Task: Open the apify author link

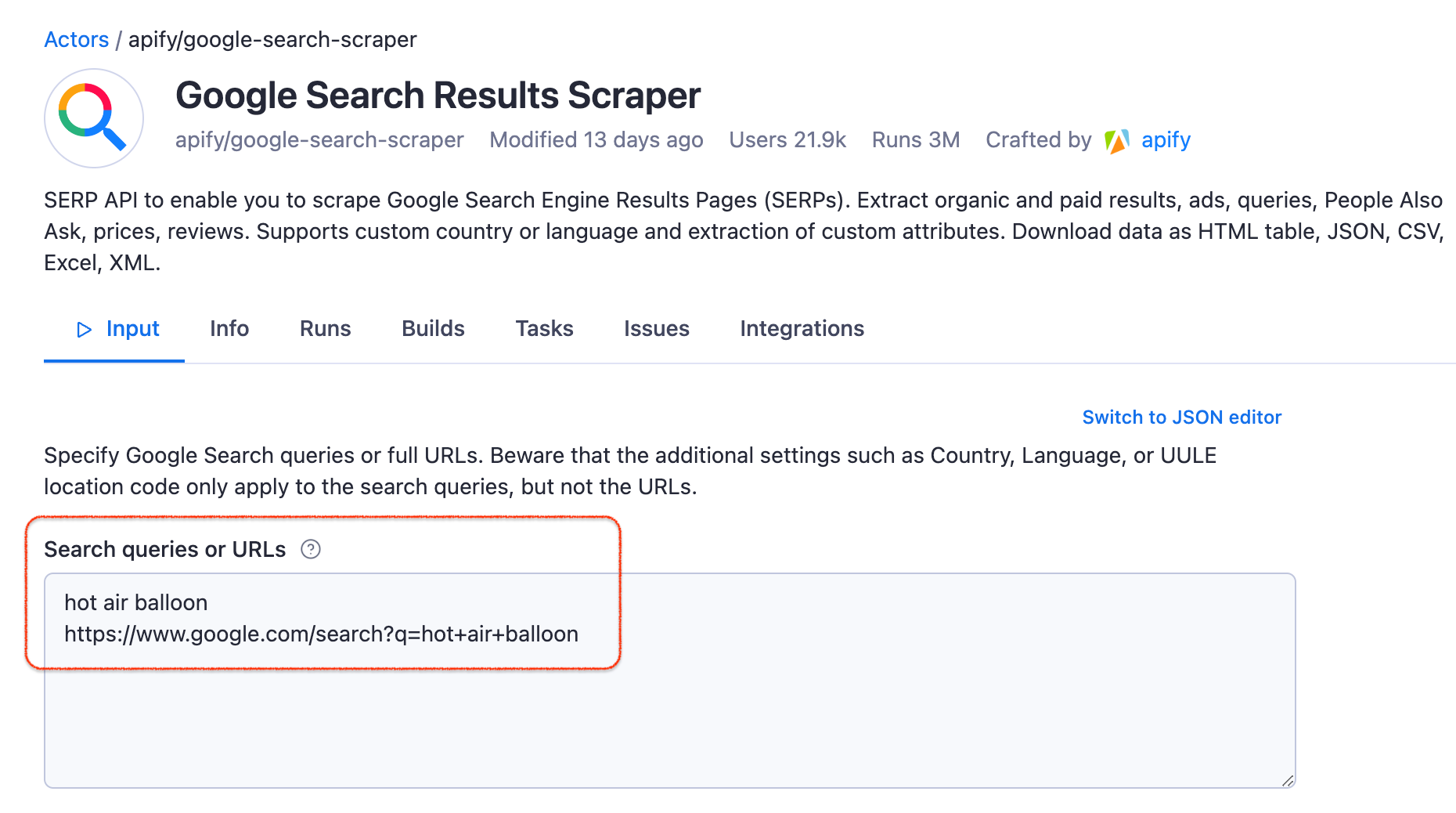Action: 1166,140
